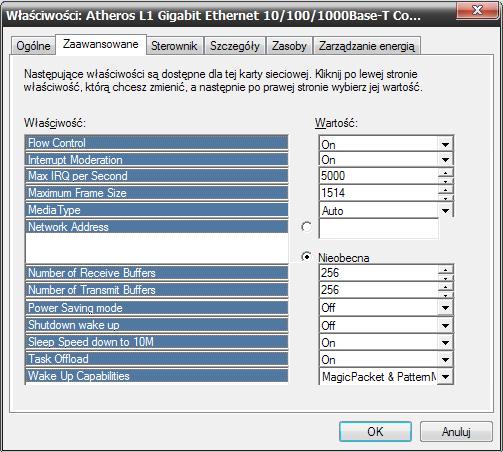Screen dimensions: 503x452
Task: Open the Interrupt Moderation value dropdown
Action: point(445,160)
